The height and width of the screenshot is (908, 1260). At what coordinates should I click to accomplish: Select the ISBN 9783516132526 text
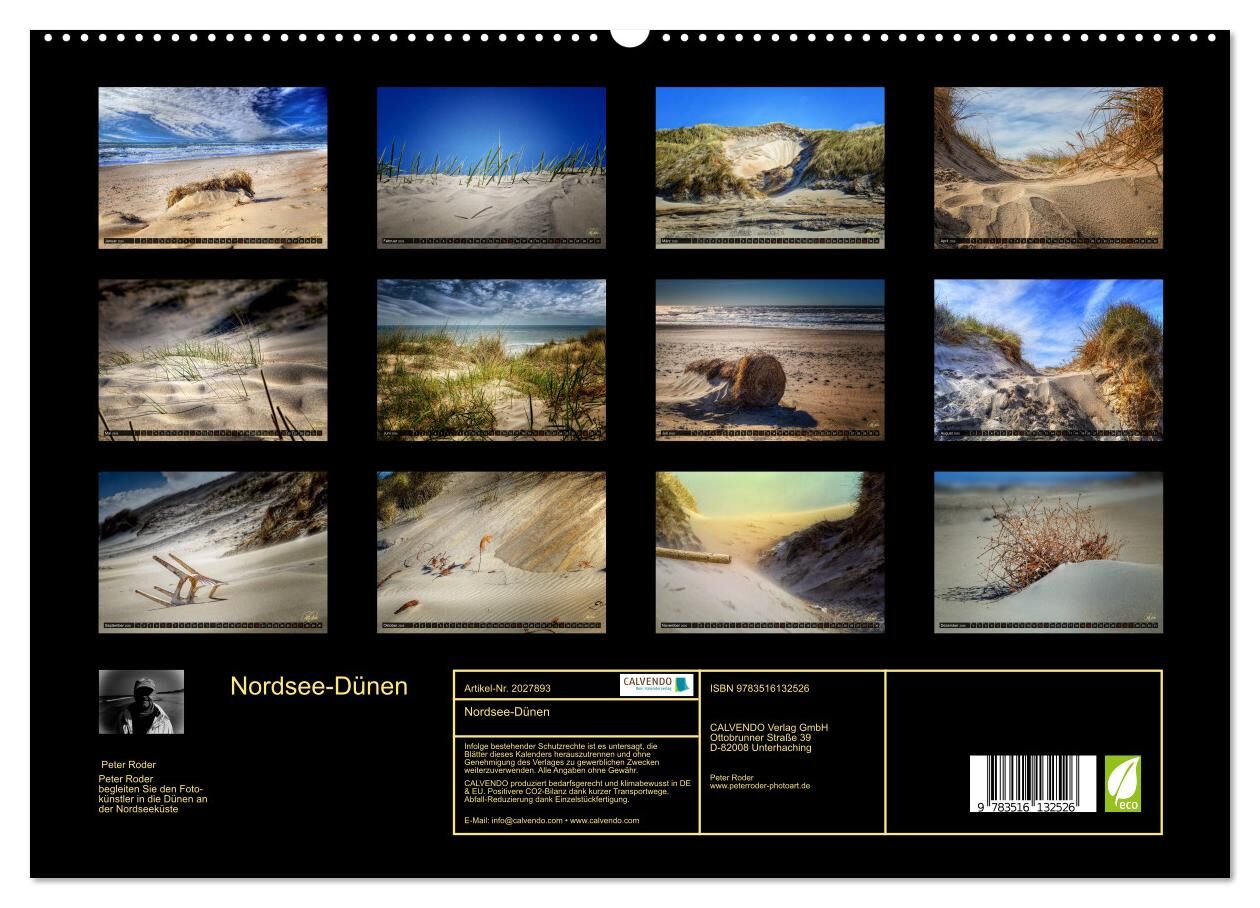point(760,688)
